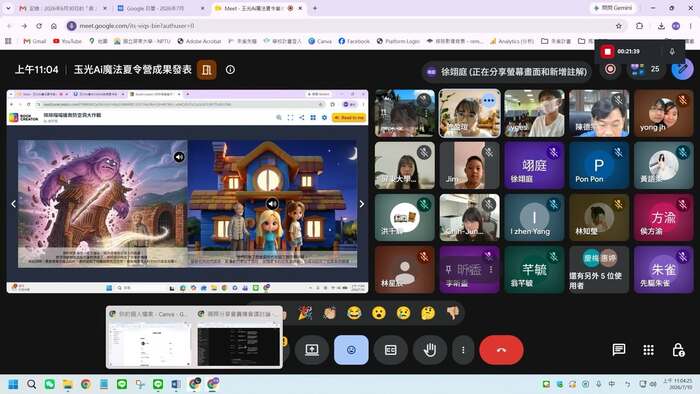The height and width of the screenshot is (394, 700).
Task: Open the YouTube bookmark
Action: pos(67,41)
